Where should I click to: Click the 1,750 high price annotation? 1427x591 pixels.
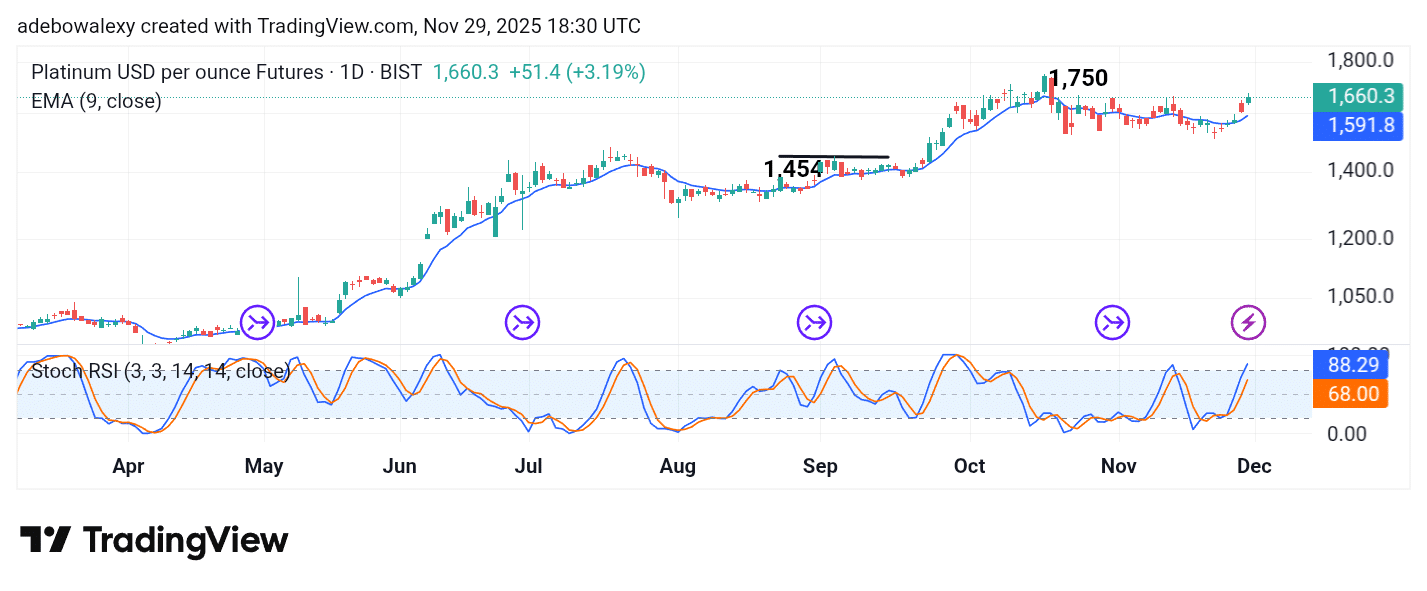point(1079,77)
